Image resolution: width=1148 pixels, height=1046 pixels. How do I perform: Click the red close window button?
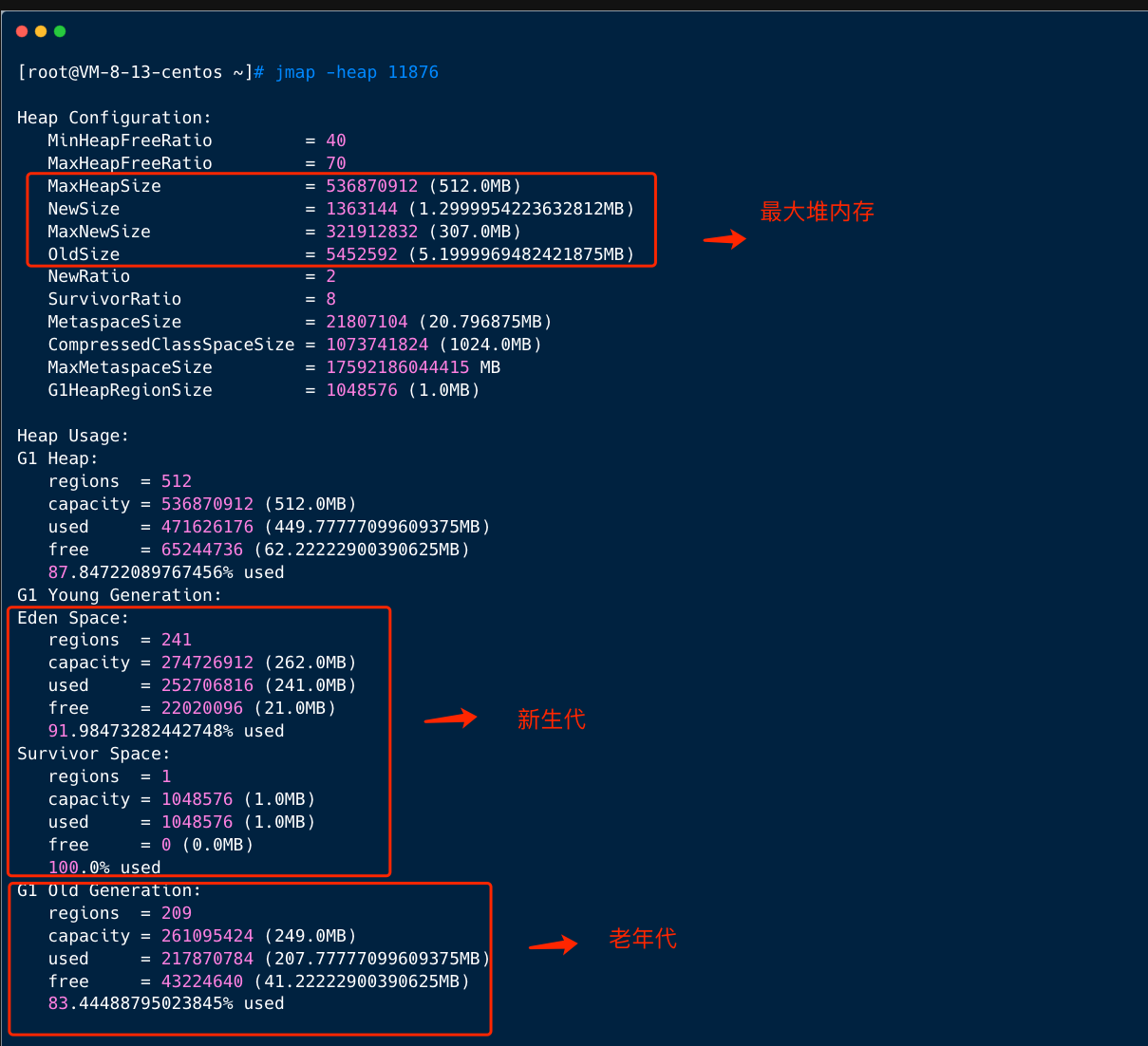point(22,31)
